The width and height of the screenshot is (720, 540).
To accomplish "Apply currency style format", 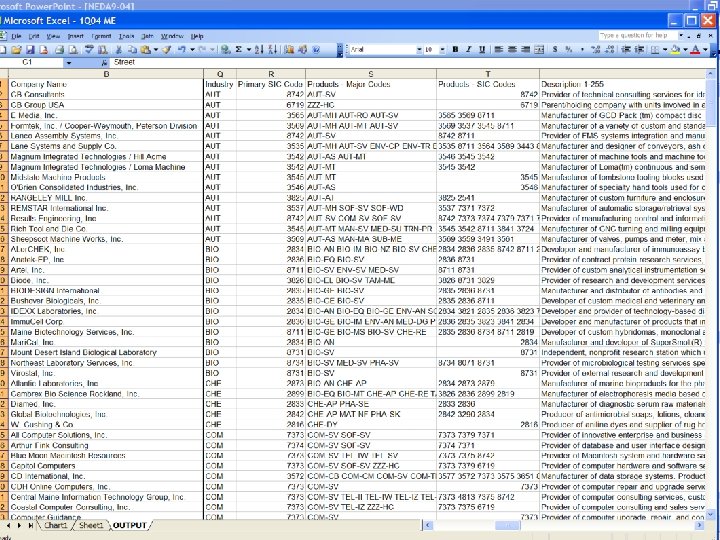I will tap(555, 50).
